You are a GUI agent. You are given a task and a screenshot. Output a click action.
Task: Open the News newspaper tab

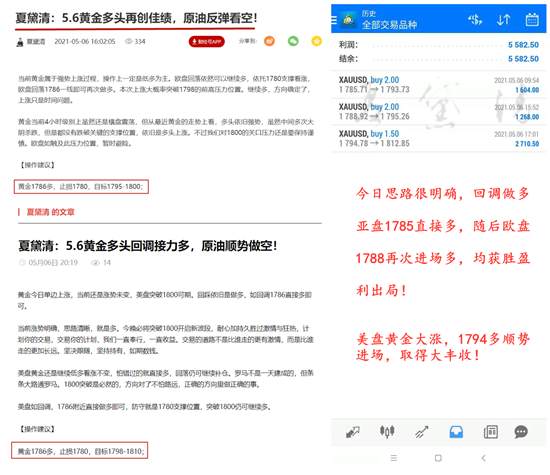490,432
